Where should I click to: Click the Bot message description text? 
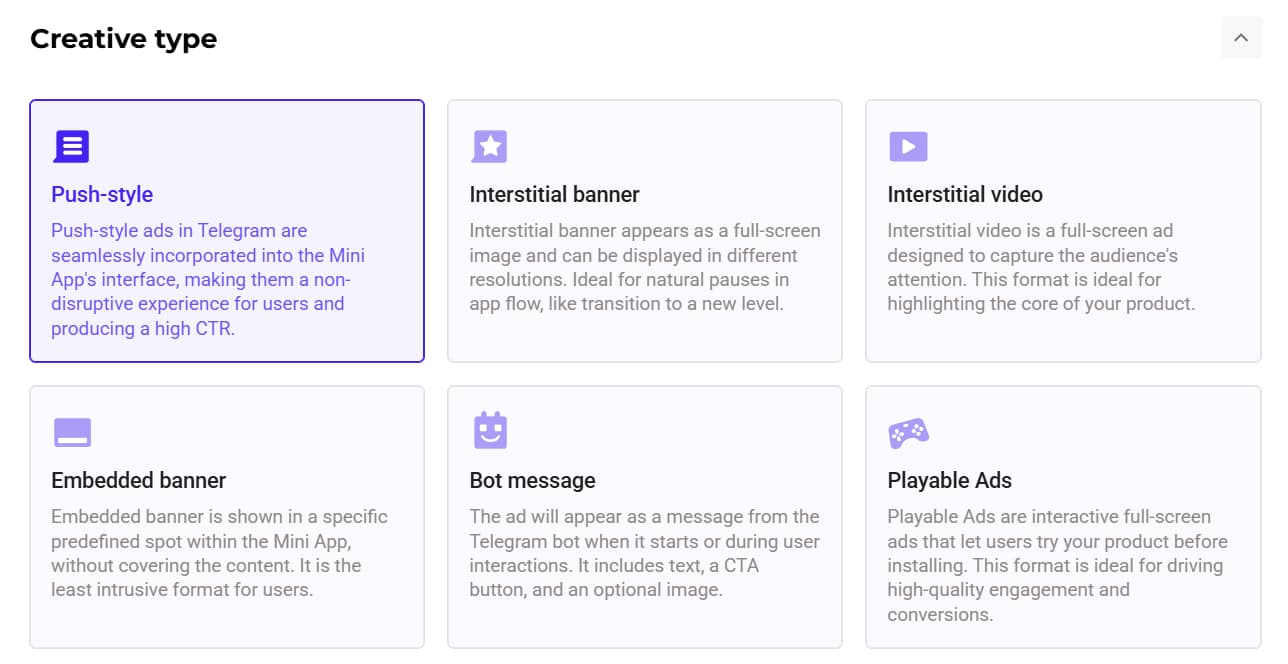(644, 553)
